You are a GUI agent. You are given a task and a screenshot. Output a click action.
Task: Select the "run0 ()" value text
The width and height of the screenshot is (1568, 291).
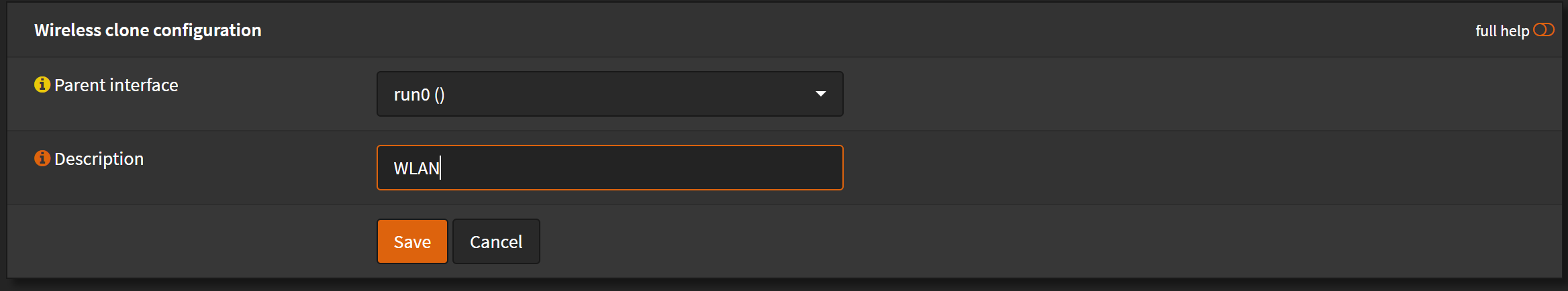tap(419, 95)
